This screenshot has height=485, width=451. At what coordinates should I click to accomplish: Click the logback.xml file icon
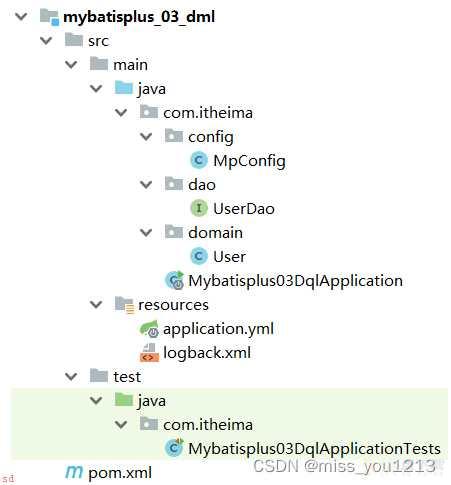point(149,353)
